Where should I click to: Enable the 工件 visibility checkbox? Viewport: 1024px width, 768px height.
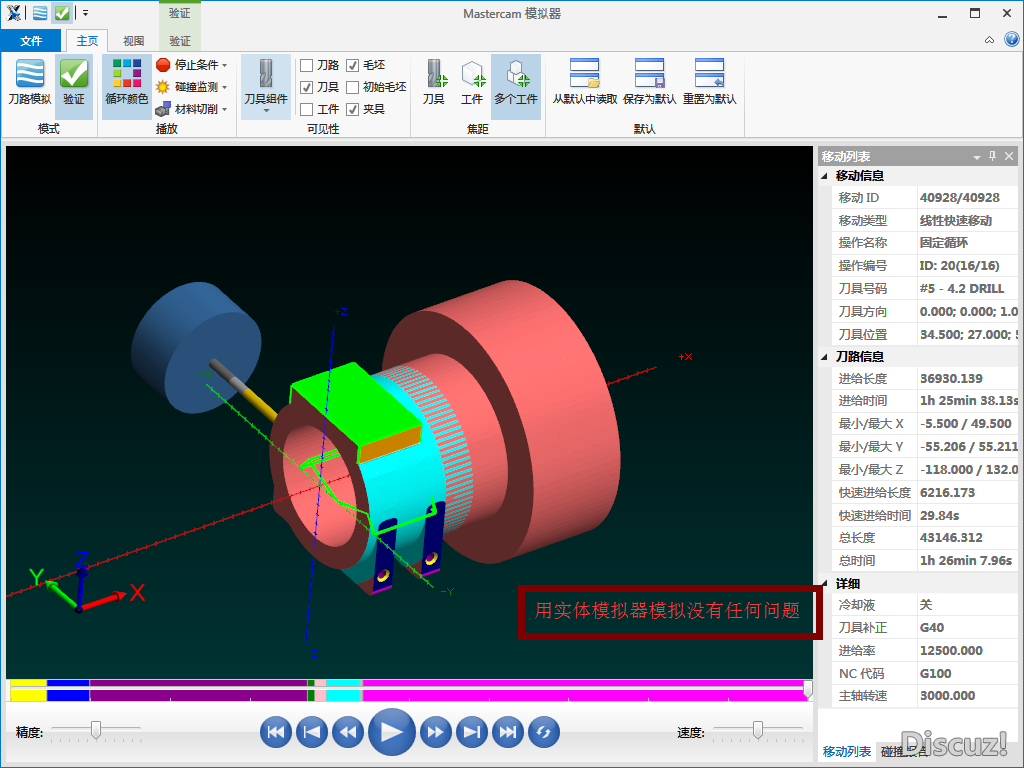(306, 109)
